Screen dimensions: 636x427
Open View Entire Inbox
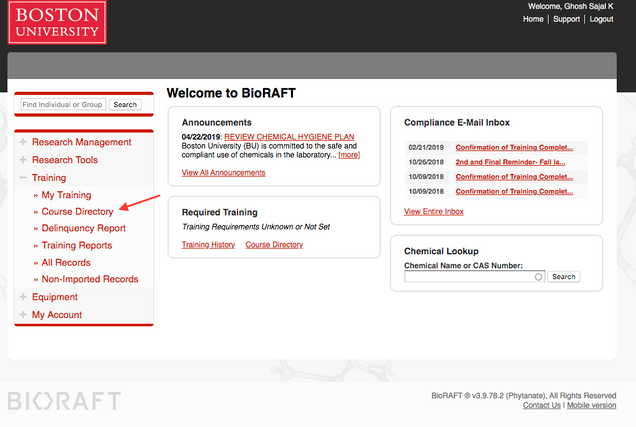coord(434,212)
